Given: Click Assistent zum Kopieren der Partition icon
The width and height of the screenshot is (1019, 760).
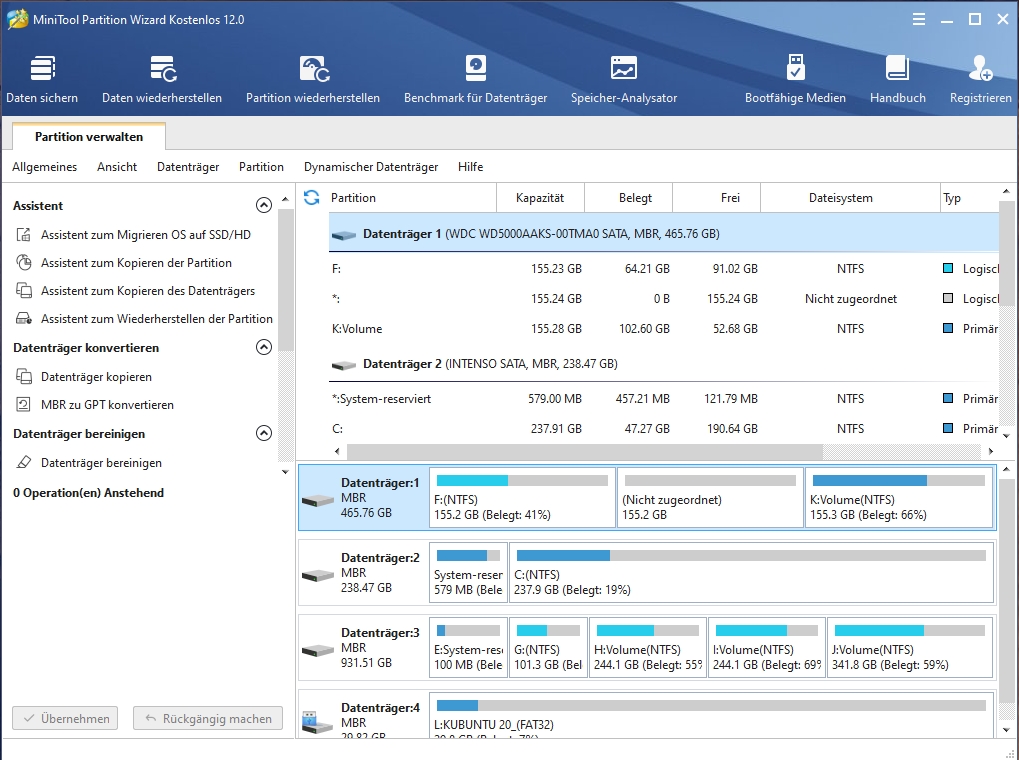Looking at the screenshot, I should pyautogui.click(x=24, y=263).
